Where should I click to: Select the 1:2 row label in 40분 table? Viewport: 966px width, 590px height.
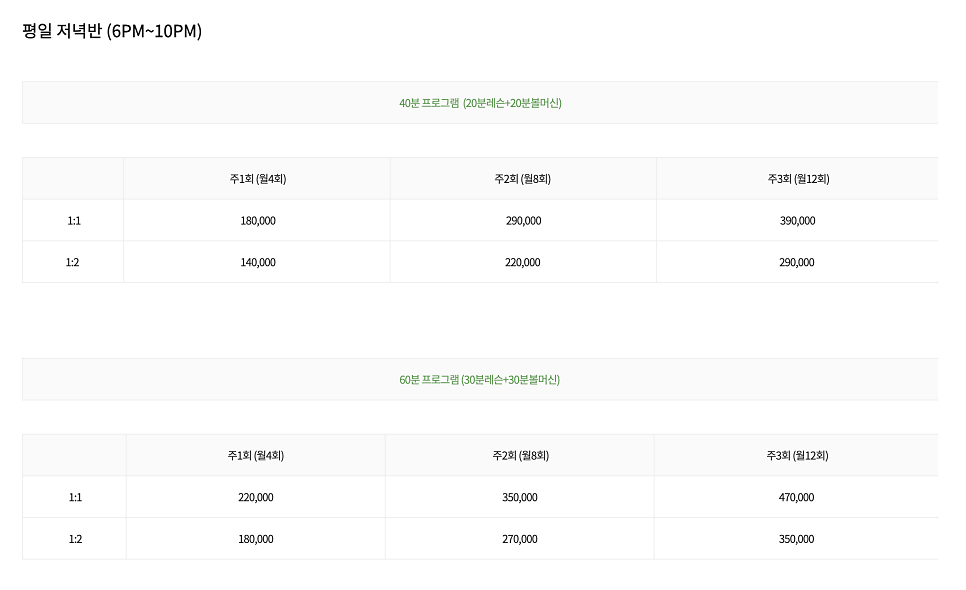coord(73,263)
